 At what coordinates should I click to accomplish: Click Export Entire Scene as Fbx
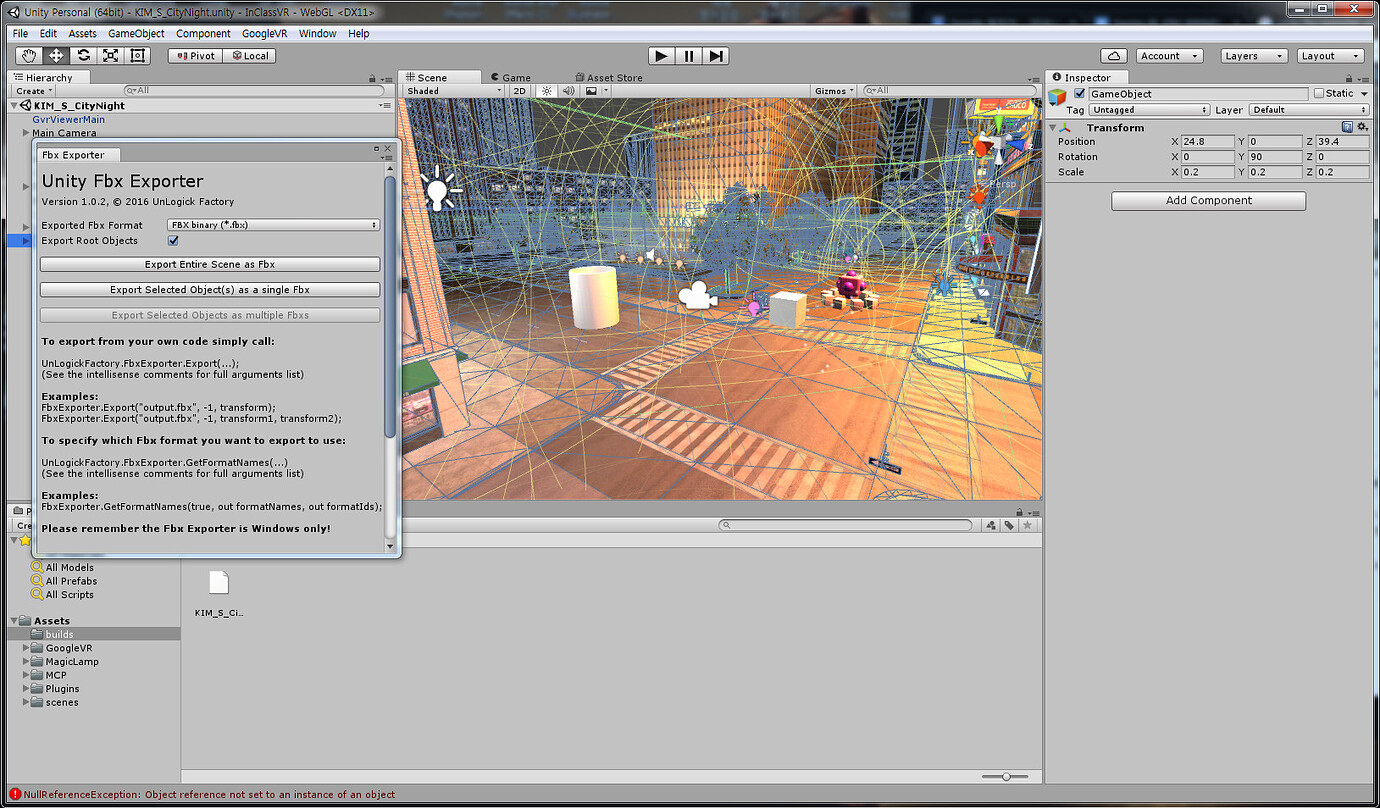(x=210, y=263)
